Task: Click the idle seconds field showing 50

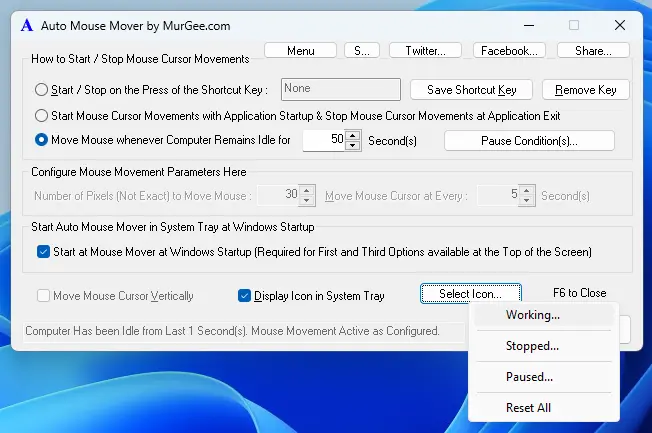Action: point(324,140)
